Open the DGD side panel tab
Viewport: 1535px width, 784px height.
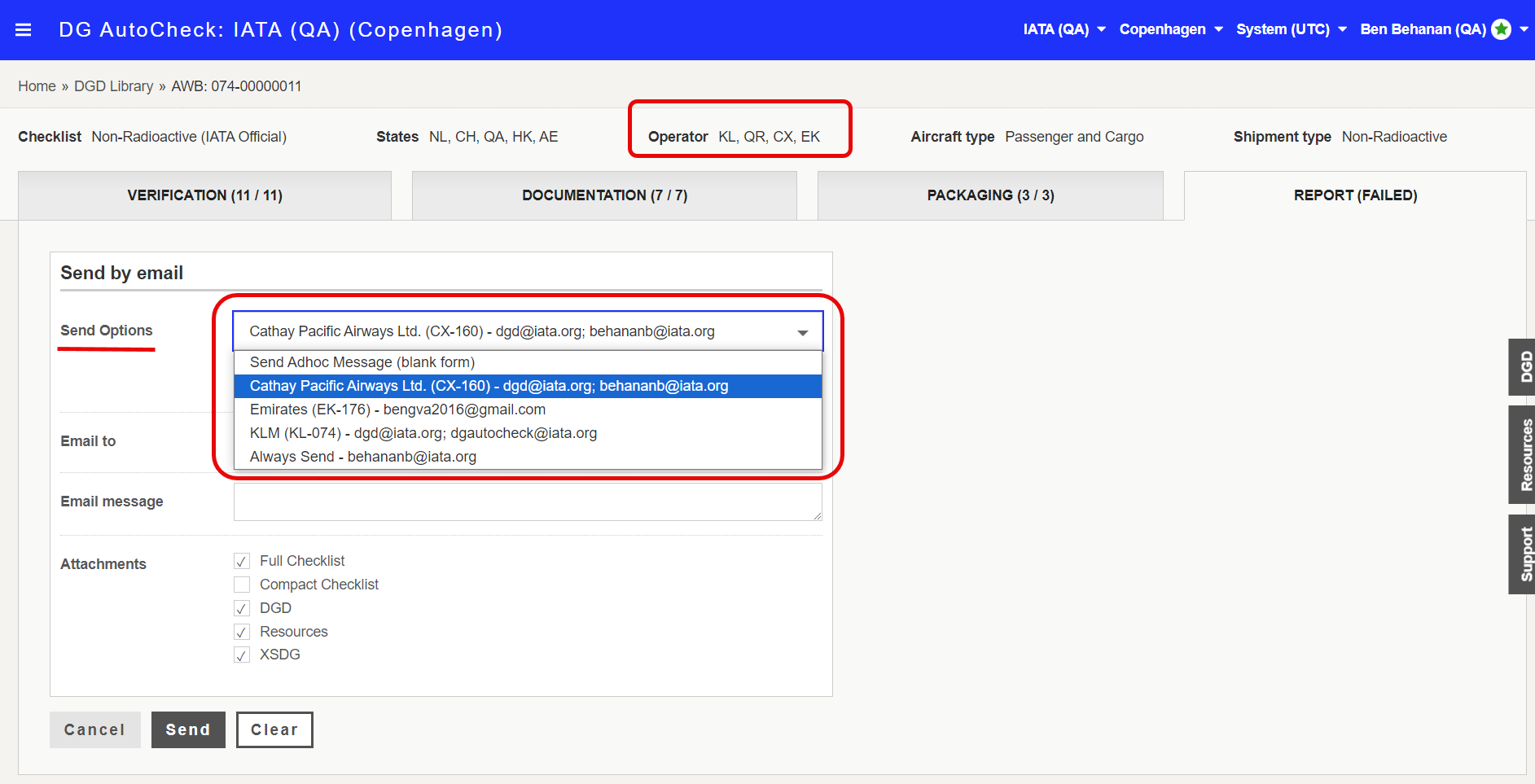pos(1522,367)
